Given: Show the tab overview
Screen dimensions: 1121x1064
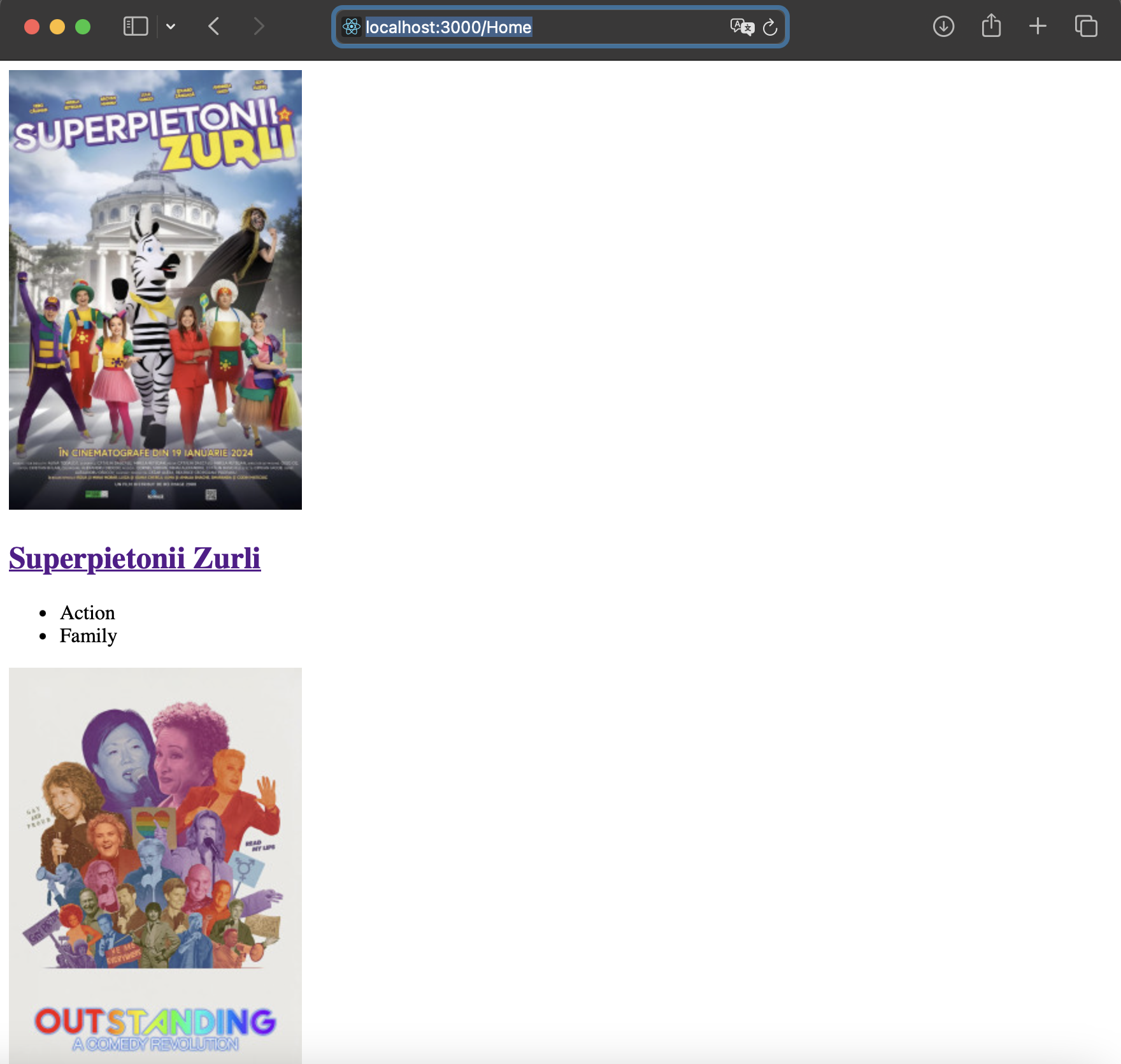Looking at the screenshot, I should click(1086, 27).
